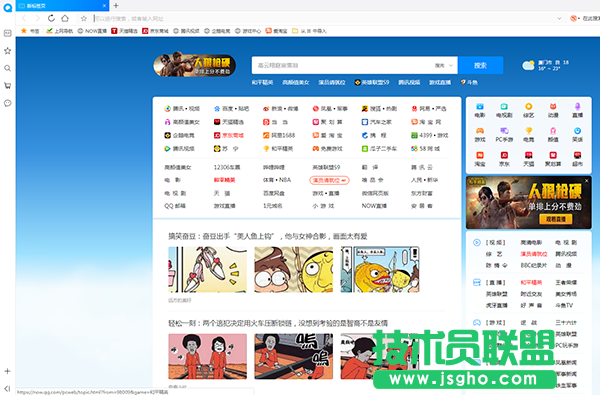Viewport: 600px width, 395px height.
Task: Click the browser forward arrow
Action: click(x=38, y=18)
